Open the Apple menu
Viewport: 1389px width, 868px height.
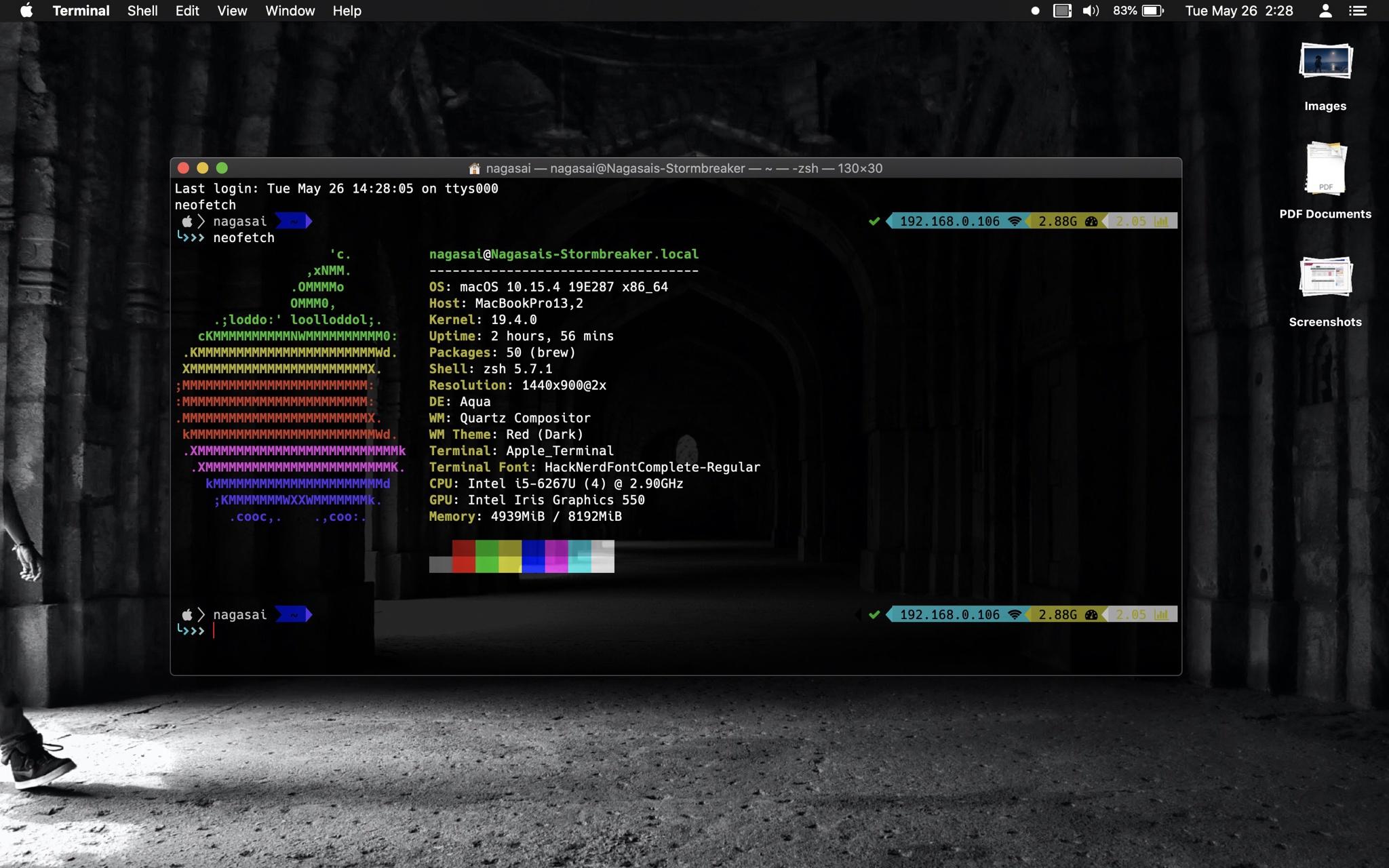click(x=26, y=11)
